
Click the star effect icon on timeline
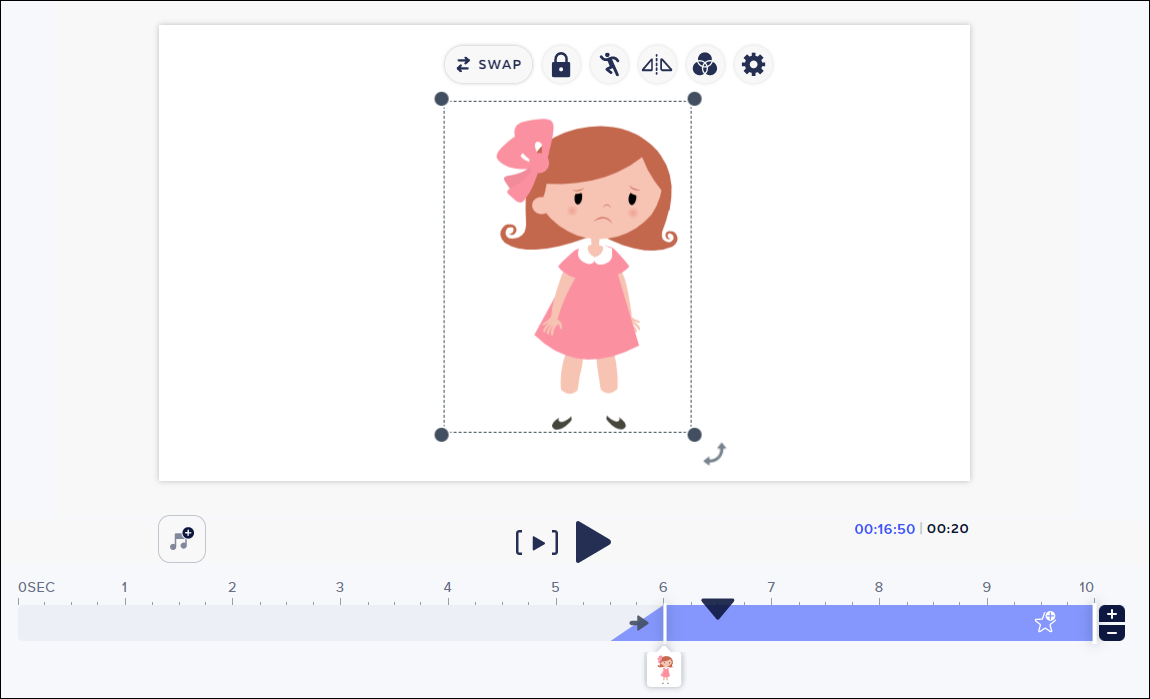[1045, 622]
